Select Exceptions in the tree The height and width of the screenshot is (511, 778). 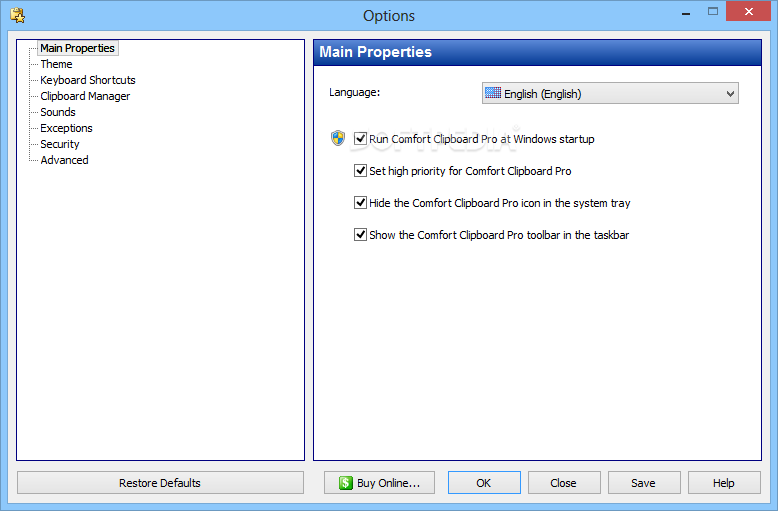[66, 128]
